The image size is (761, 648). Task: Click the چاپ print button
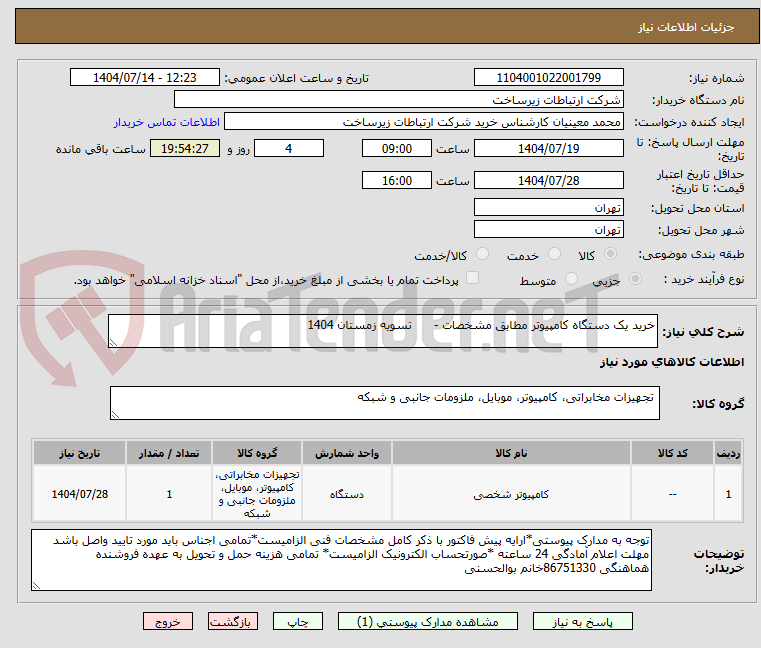pos(298,621)
